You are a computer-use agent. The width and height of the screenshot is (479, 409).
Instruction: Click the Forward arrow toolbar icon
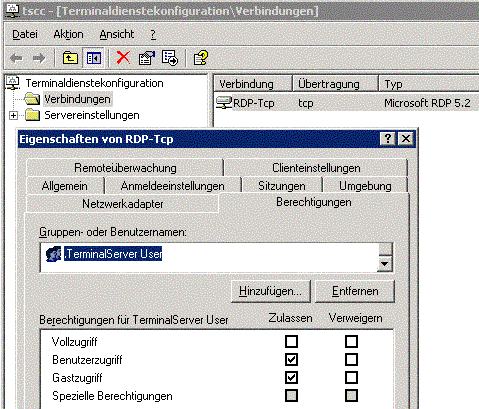click(39, 58)
